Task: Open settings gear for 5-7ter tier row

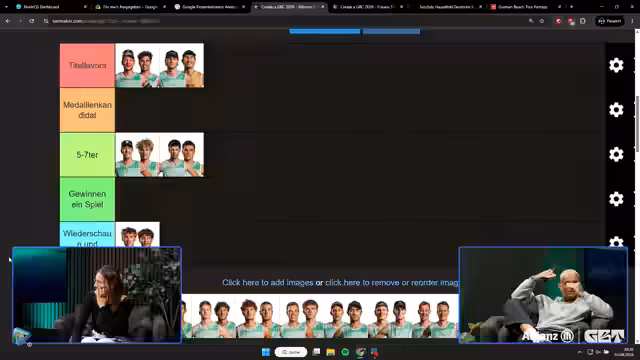Action: click(x=616, y=154)
